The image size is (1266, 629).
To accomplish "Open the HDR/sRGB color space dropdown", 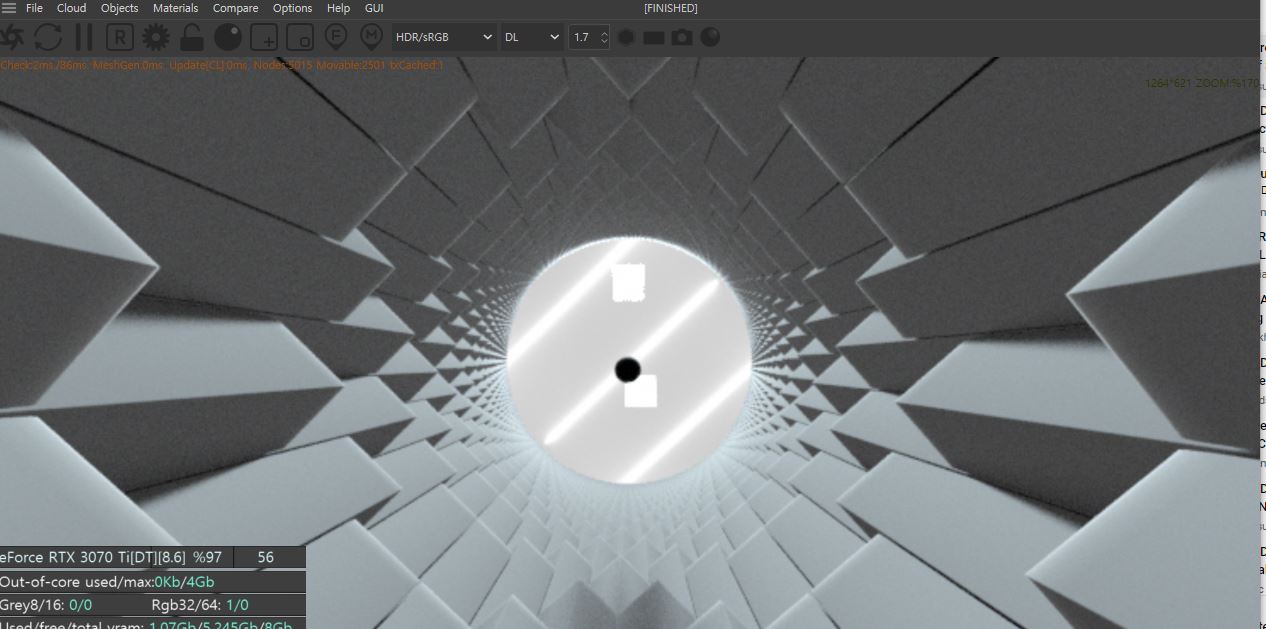I will 445,38.
